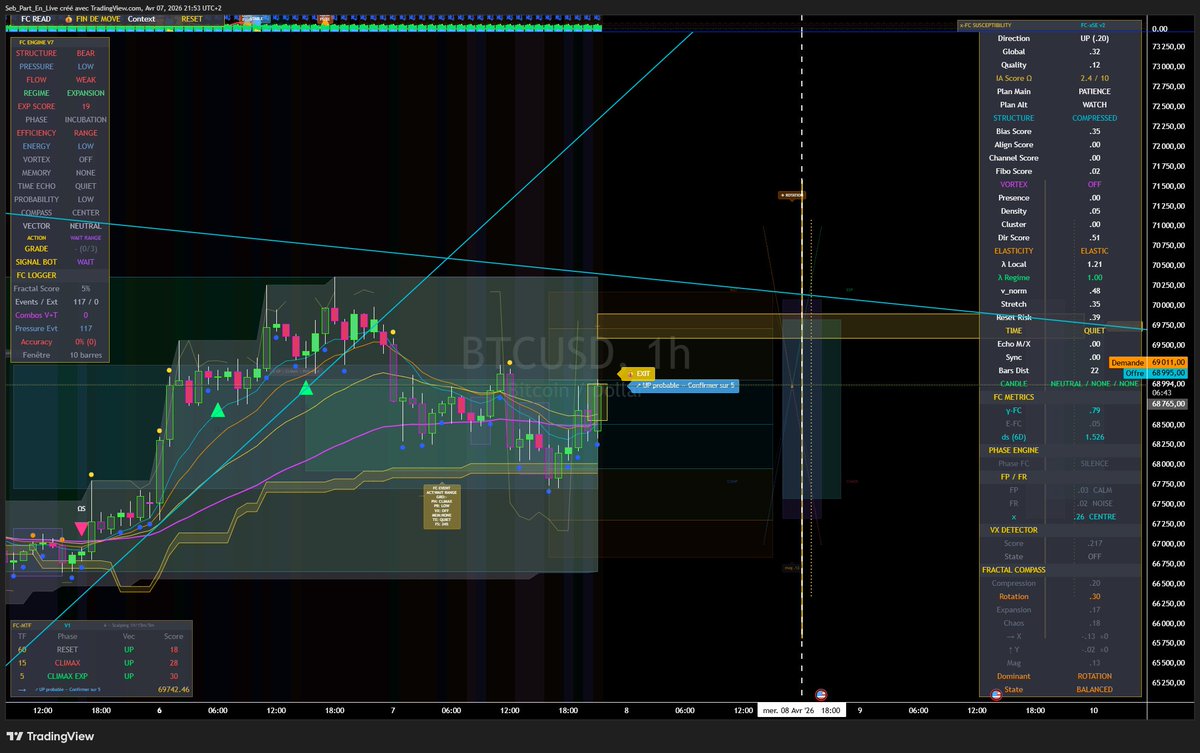Screen dimensions: 1200x753
Task: Click the 60 RESET row in FC-MTF table
Action: click(104, 649)
